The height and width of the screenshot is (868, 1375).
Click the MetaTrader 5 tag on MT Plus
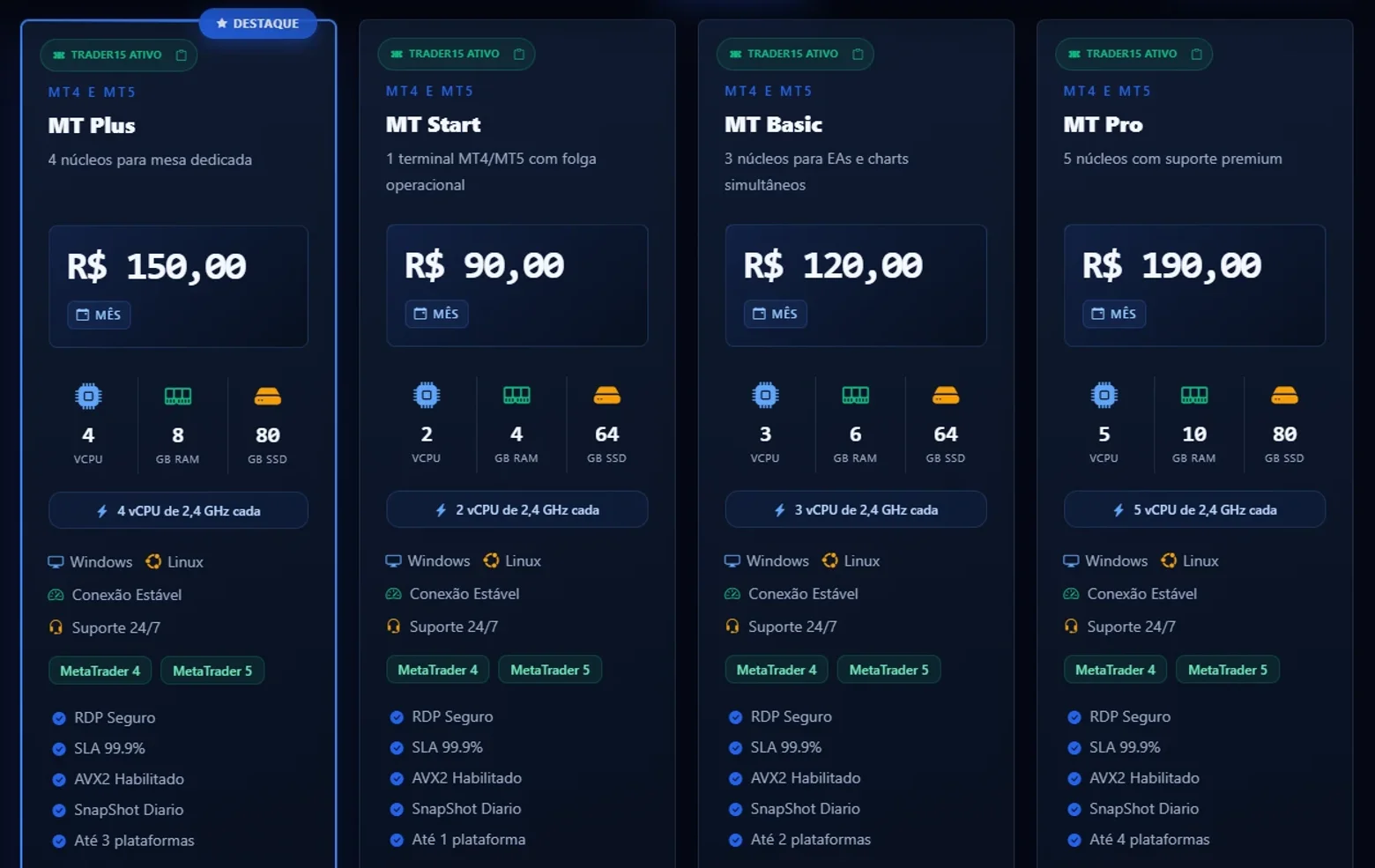(x=212, y=671)
